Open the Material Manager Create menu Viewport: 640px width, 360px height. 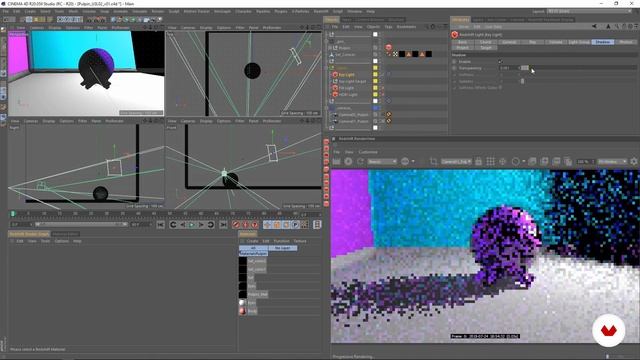coord(252,241)
